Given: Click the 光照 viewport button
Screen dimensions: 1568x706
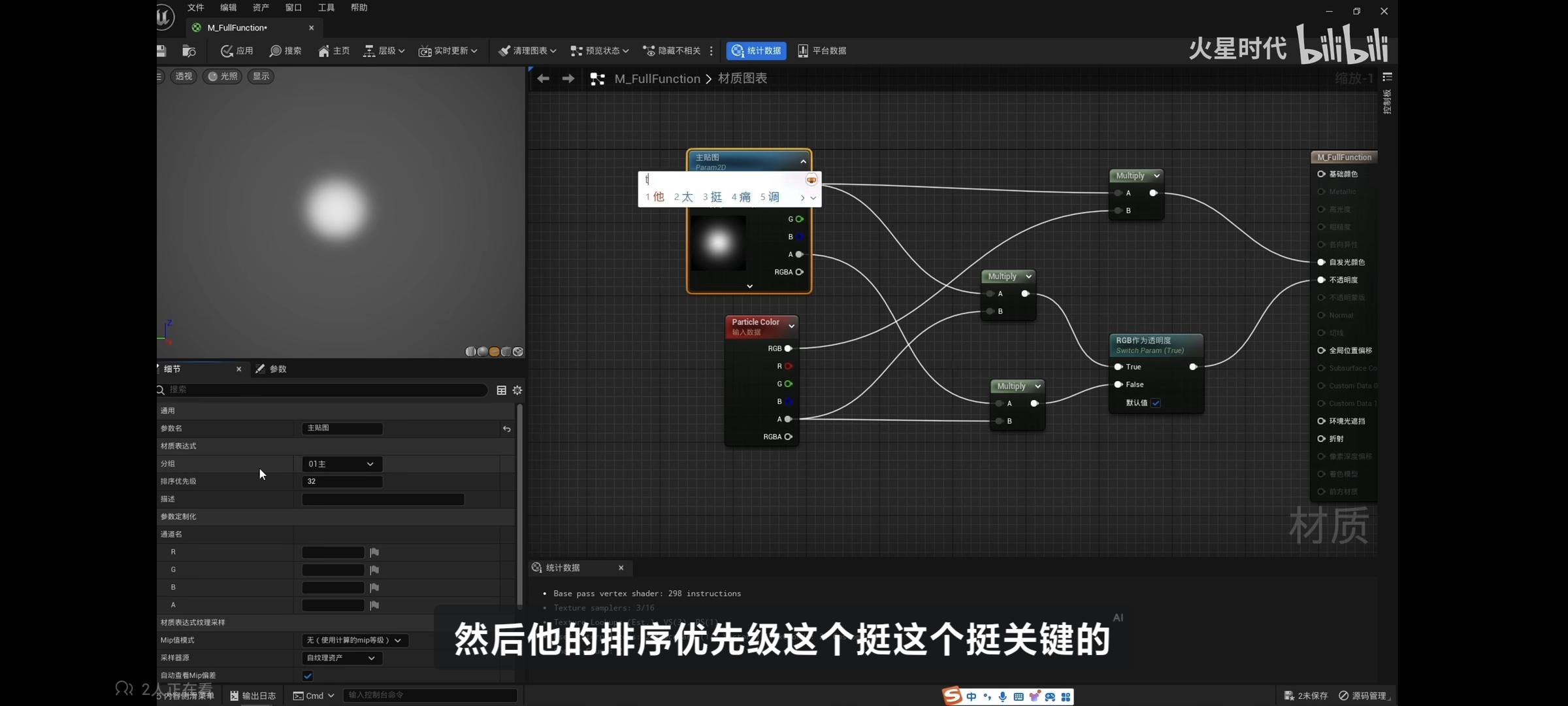Looking at the screenshot, I should (x=222, y=76).
